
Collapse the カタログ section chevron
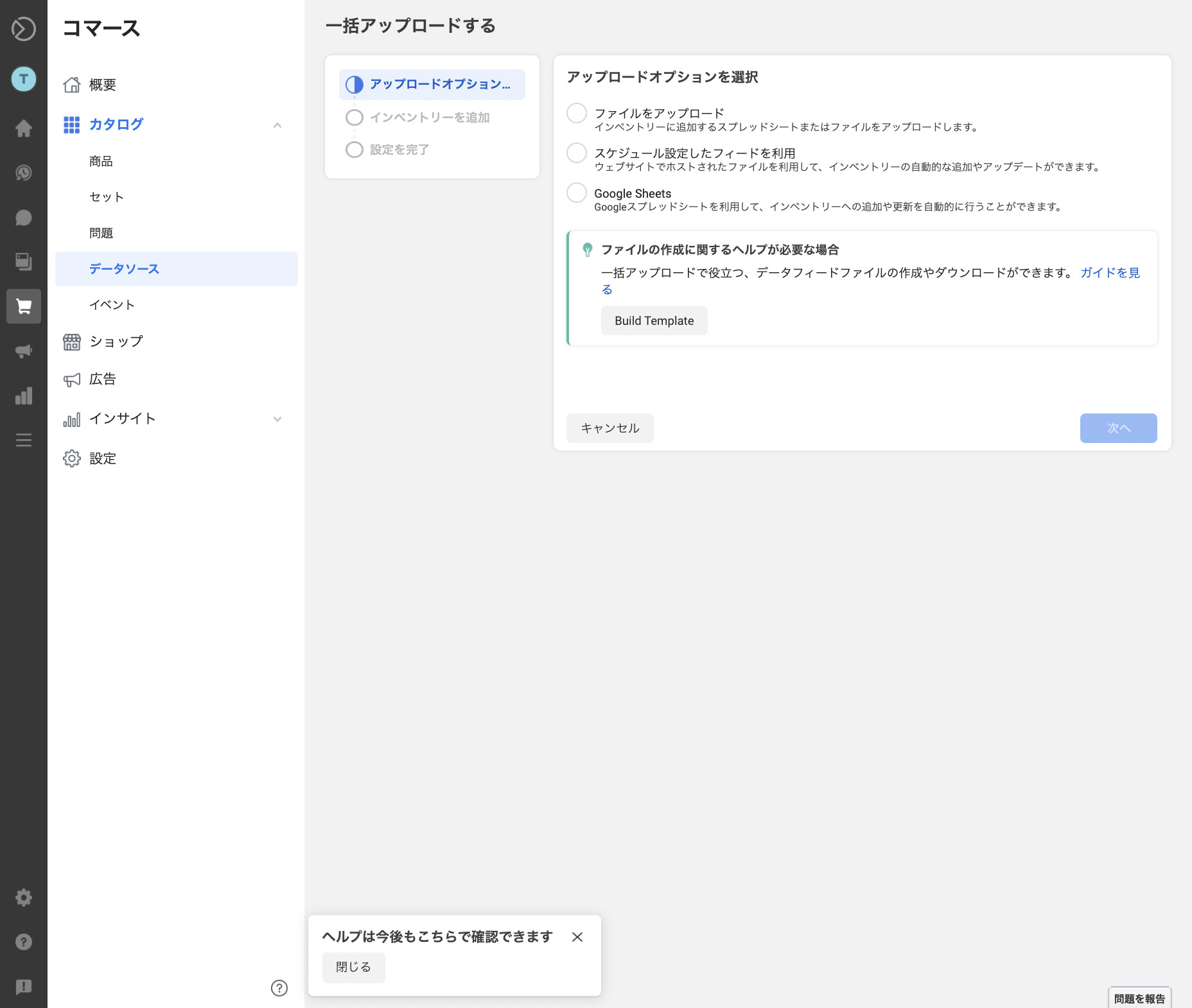pyautogui.click(x=277, y=125)
